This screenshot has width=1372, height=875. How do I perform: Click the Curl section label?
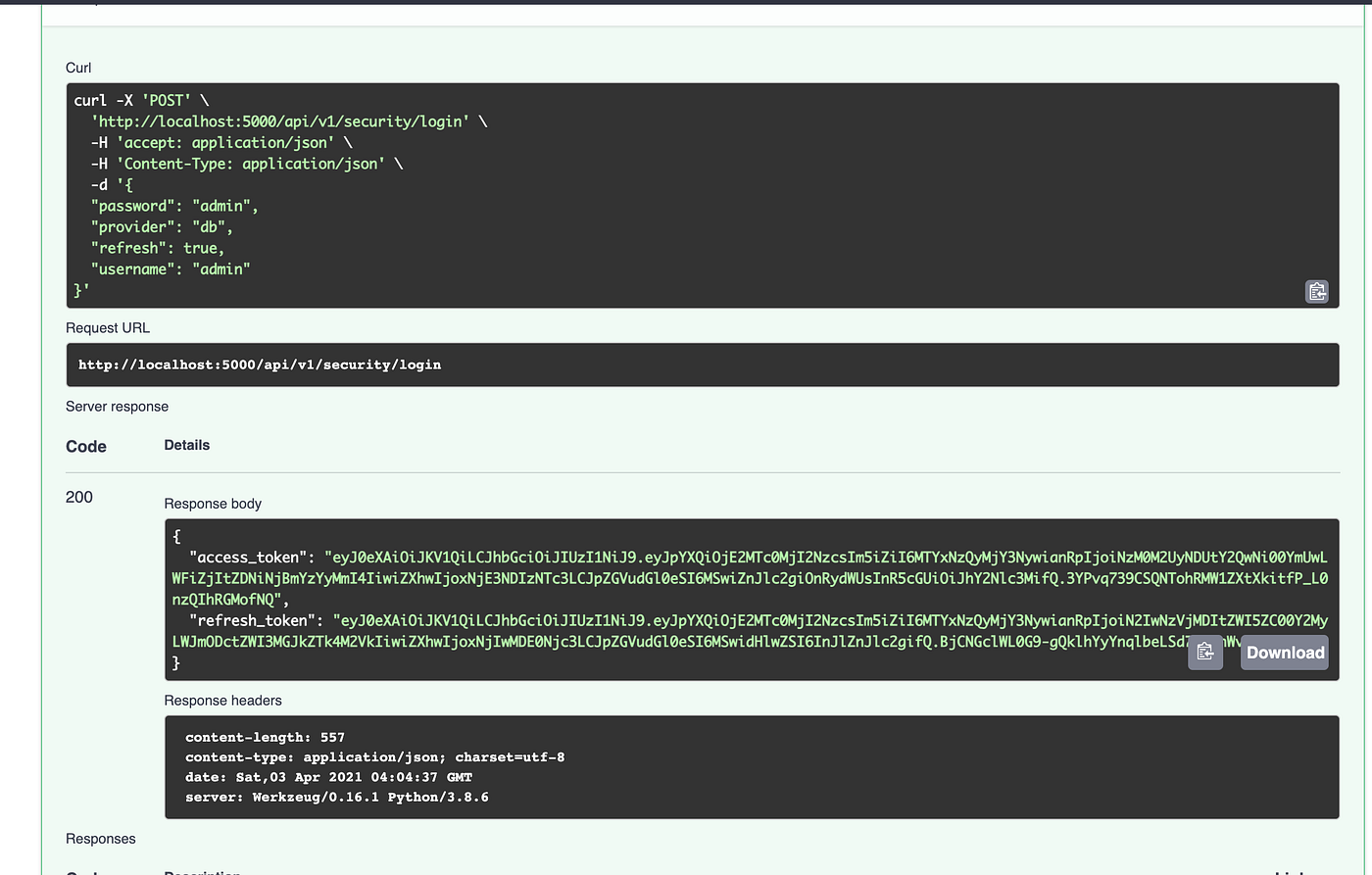click(x=78, y=68)
